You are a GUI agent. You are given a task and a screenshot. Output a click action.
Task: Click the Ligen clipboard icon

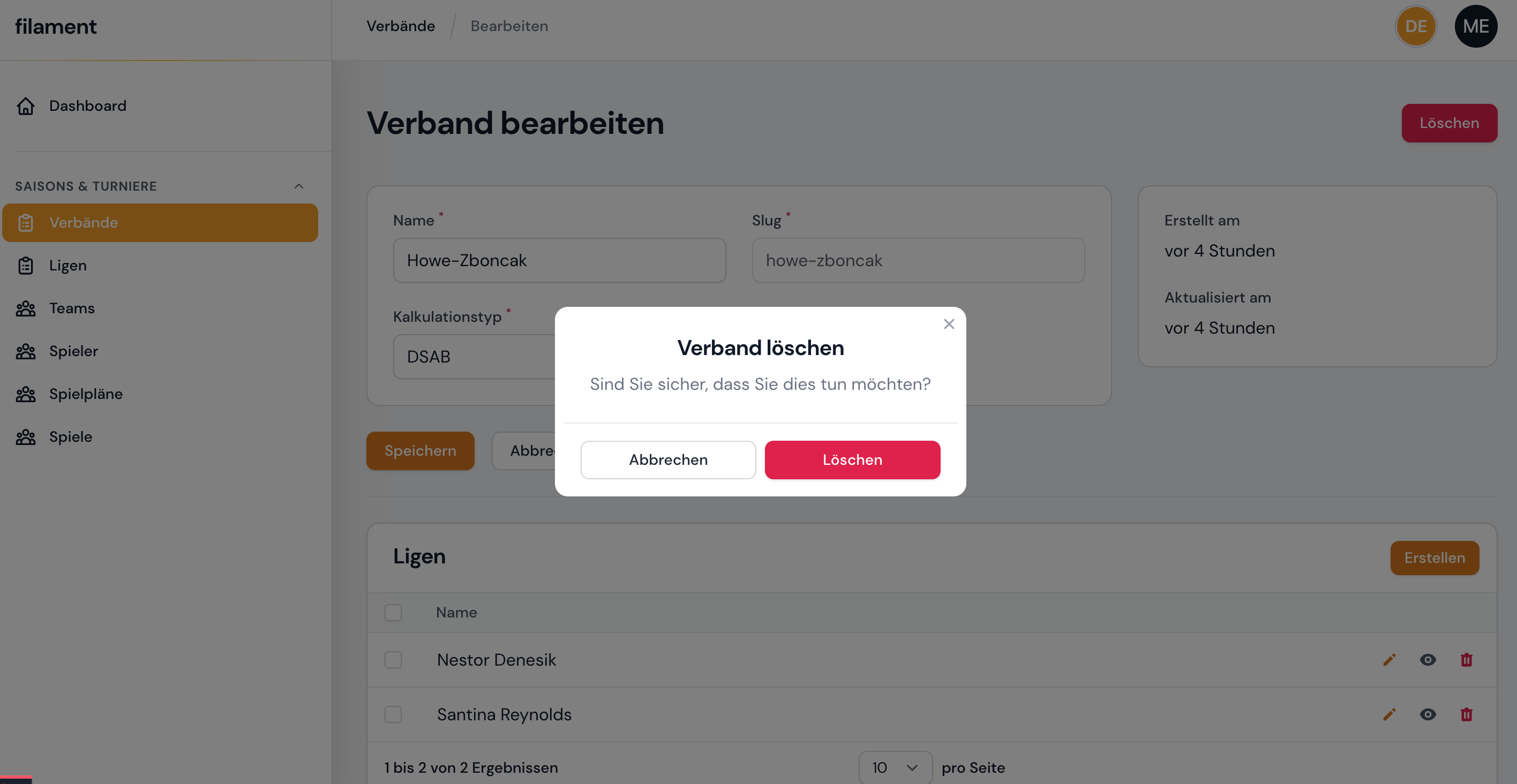pyautogui.click(x=25, y=266)
